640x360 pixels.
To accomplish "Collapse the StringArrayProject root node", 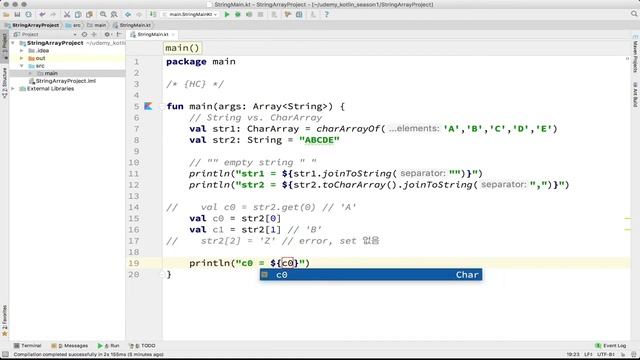I will (x=13, y=43).
